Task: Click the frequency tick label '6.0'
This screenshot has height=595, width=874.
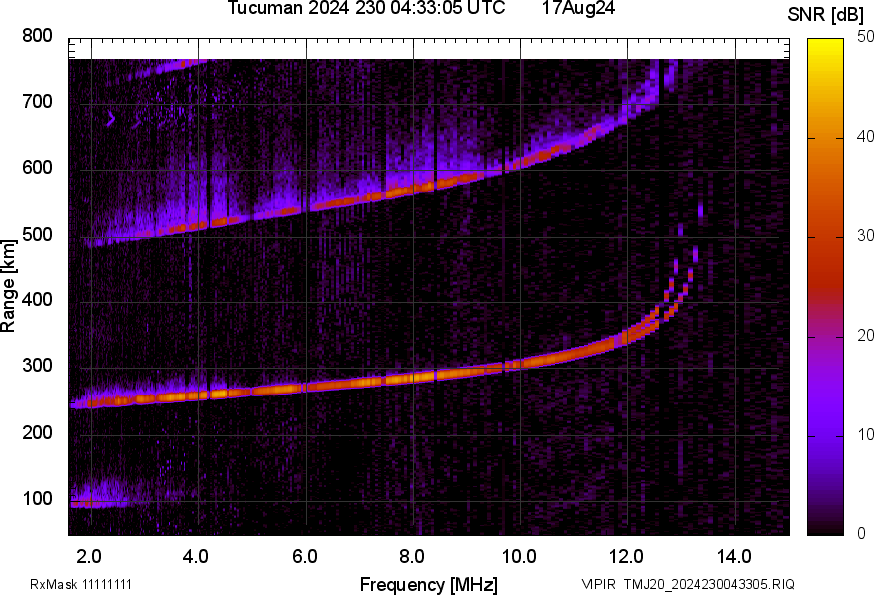Action: click(304, 556)
